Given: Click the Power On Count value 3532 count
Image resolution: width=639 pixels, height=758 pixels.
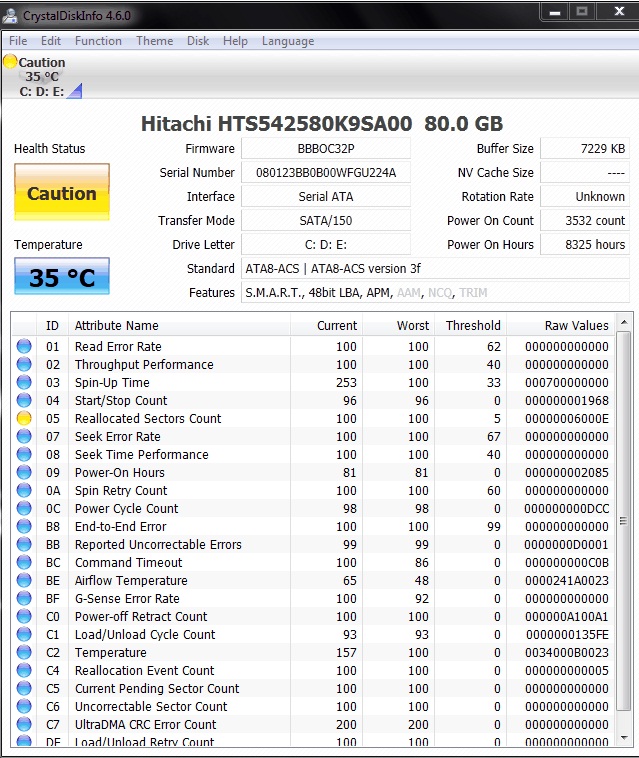Looking at the screenshot, I should (x=585, y=220).
